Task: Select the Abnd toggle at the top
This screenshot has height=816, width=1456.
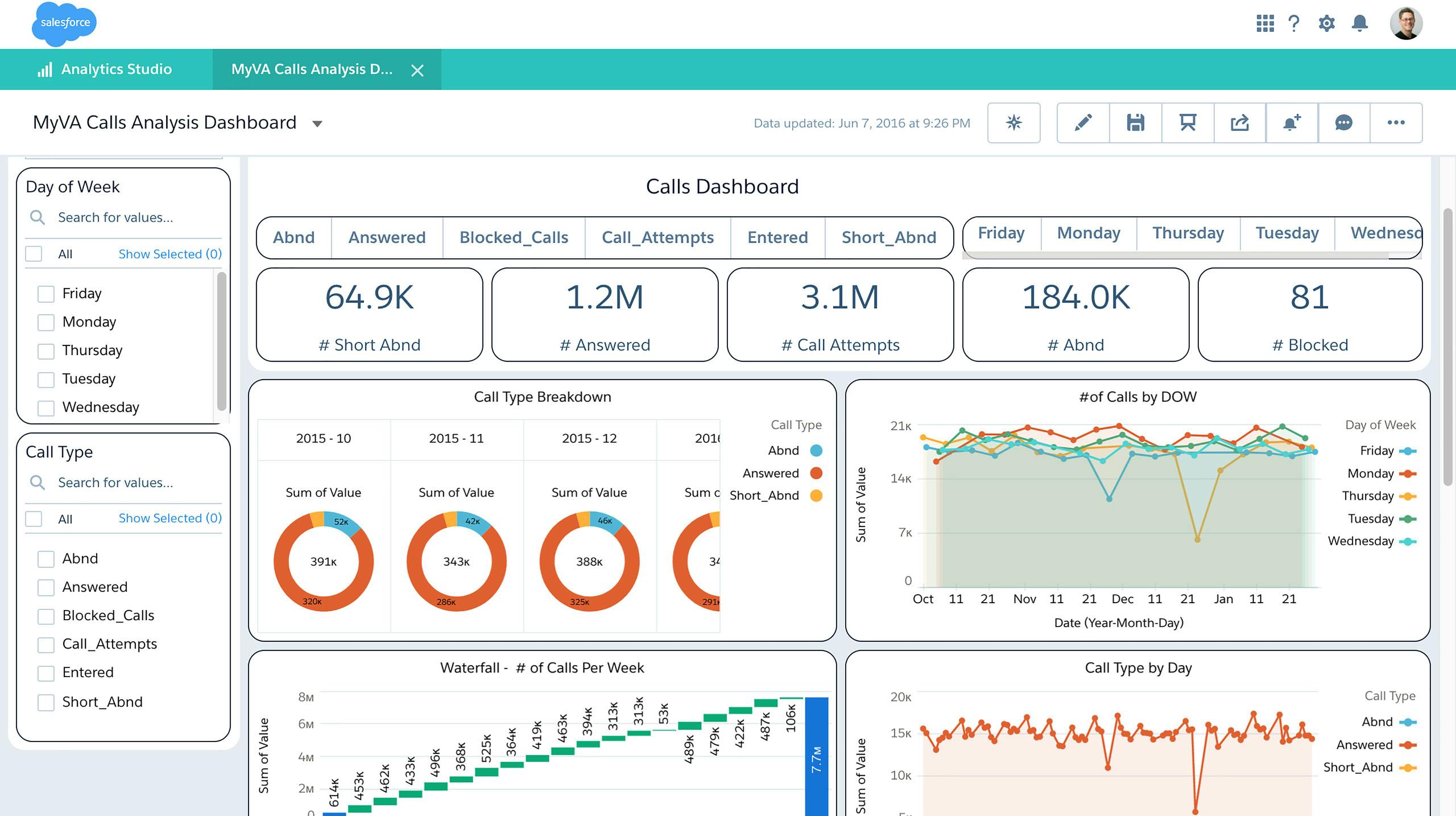Action: point(294,237)
